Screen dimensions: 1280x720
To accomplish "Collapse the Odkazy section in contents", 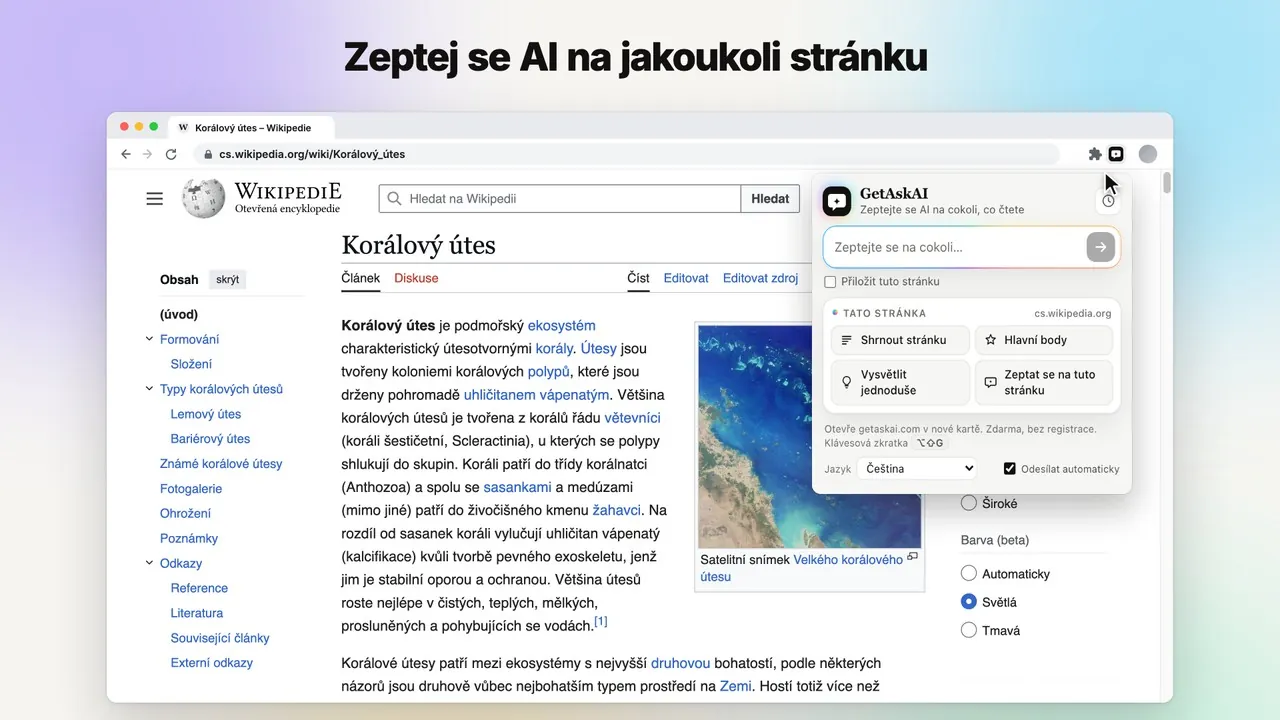I will point(150,563).
